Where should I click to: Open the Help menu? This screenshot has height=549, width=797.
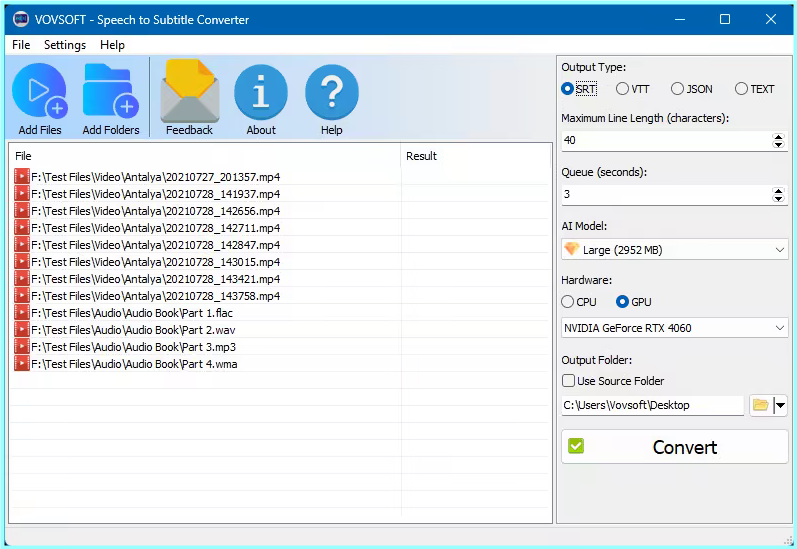click(x=112, y=45)
